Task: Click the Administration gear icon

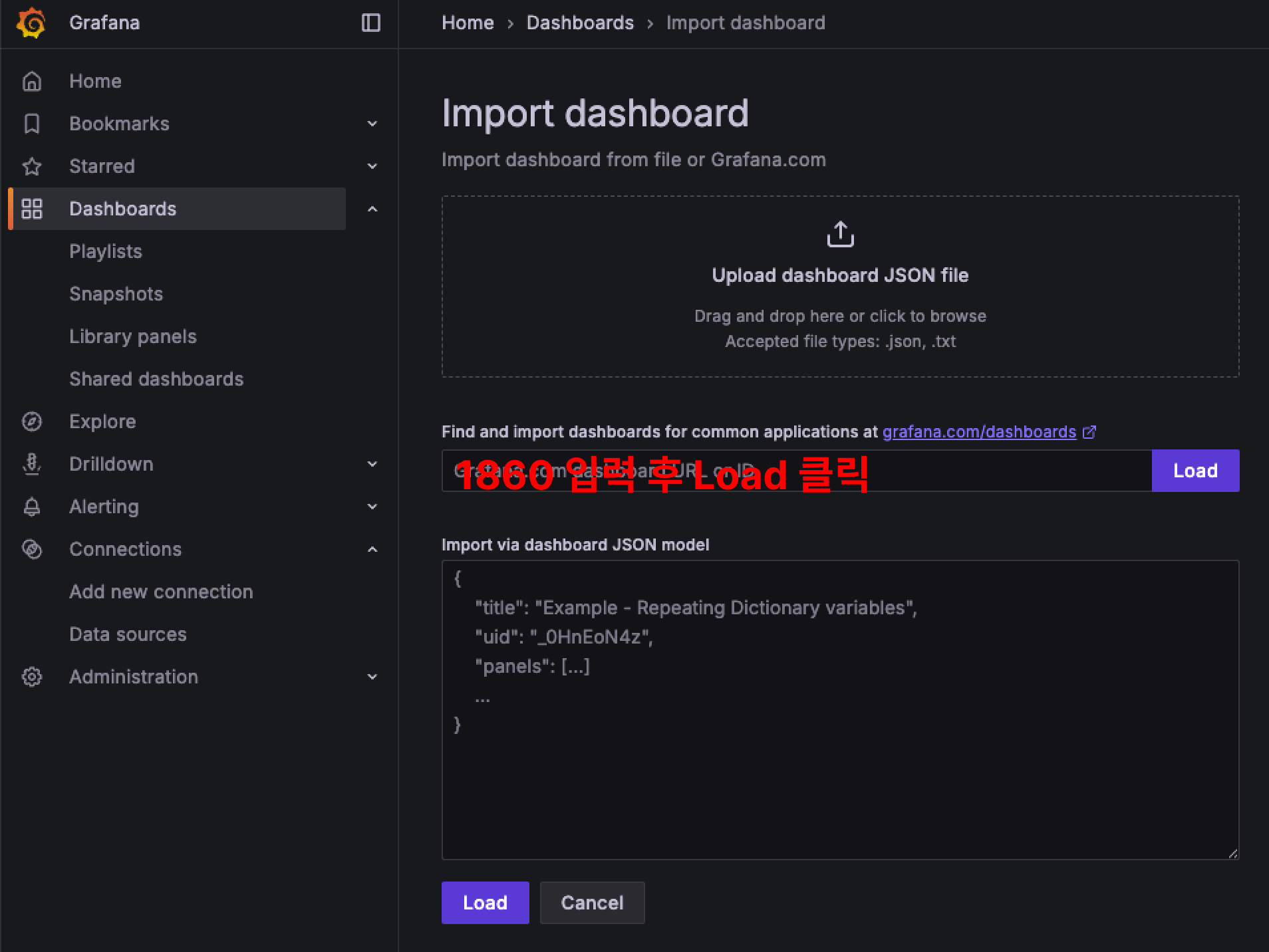Action: pyautogui.click(x=32, y=677)
